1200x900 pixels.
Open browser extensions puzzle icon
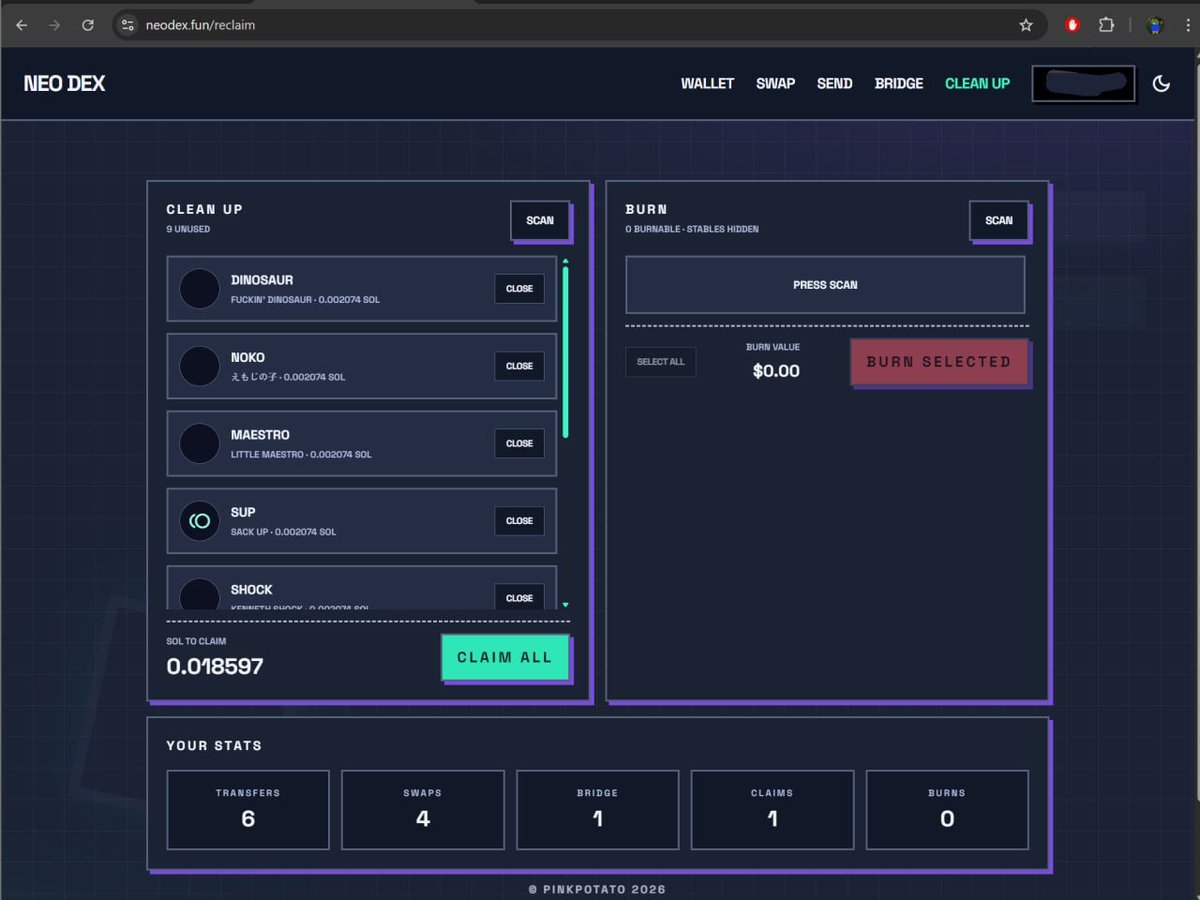(1106, 25)
